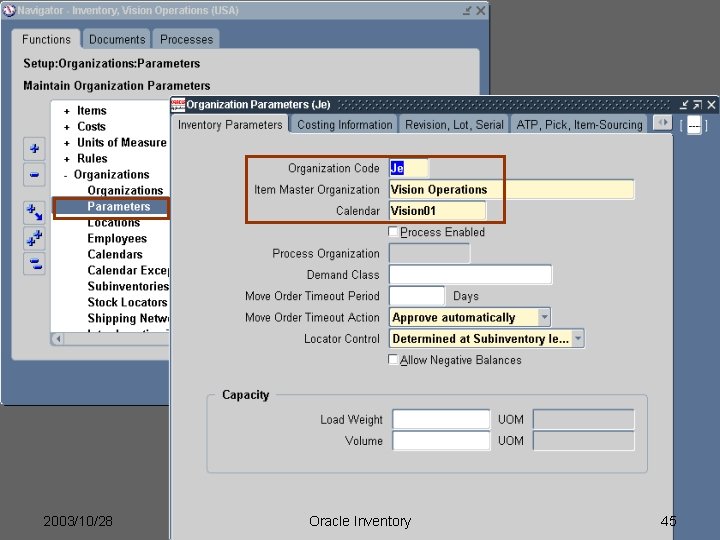Expand the Costs tree node
The width and height of the screenshot is (720, 540).
(x=67, y=127)
